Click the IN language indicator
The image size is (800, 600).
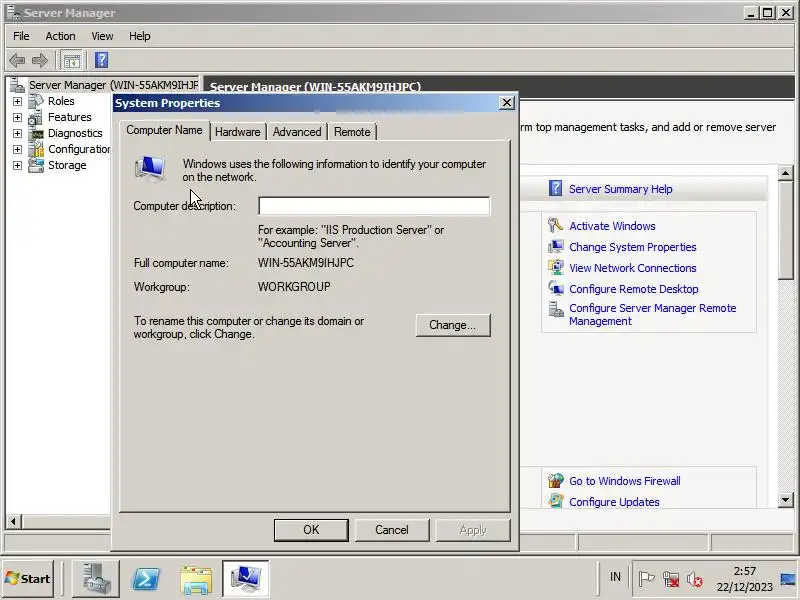pyautogui.click(x=615, y=577)
